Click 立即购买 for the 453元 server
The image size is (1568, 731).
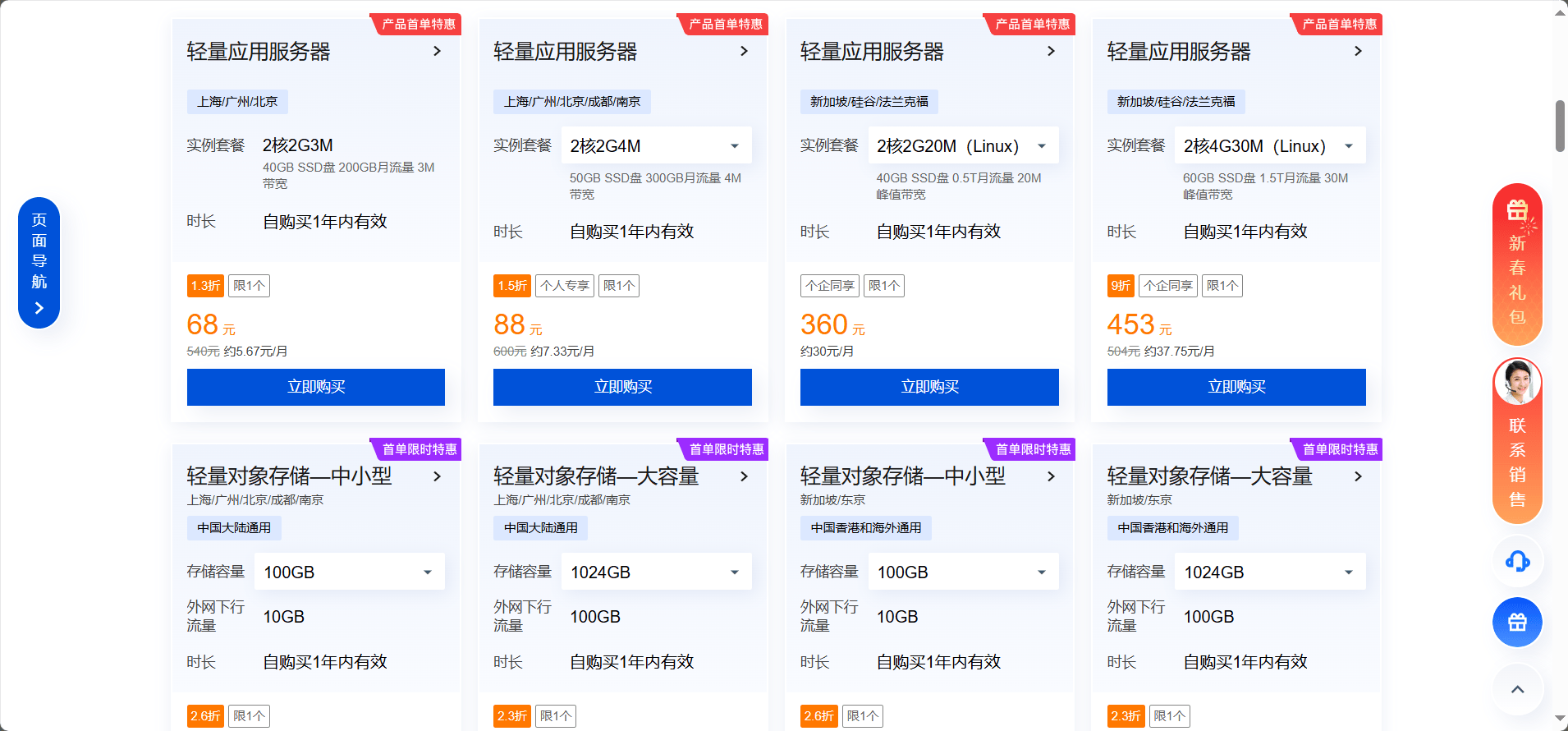point(1236,387)
